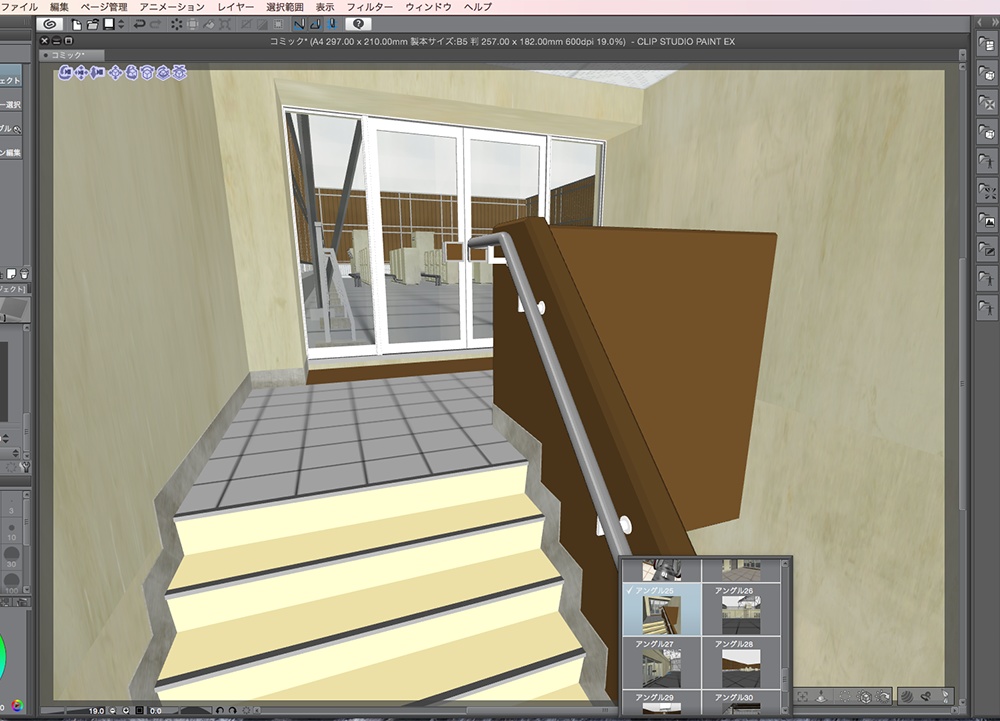1000x721 pixels.
Task: Select the object move manipulator icon
Action: pos(115,73)
